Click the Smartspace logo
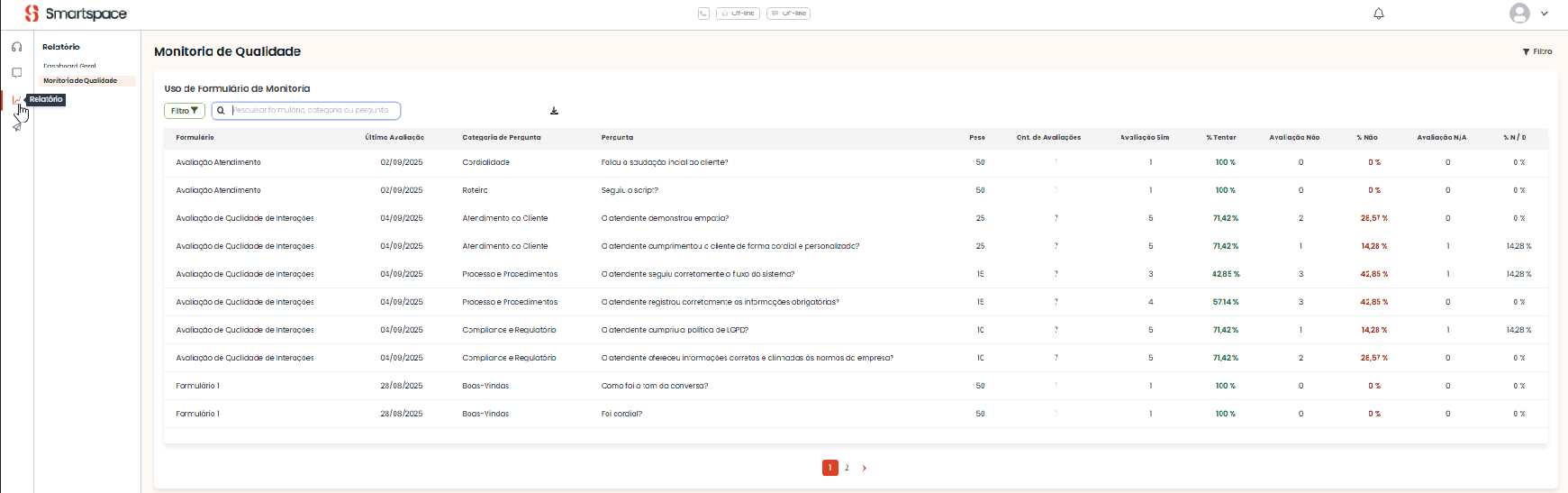 click(x=76, y=14)
